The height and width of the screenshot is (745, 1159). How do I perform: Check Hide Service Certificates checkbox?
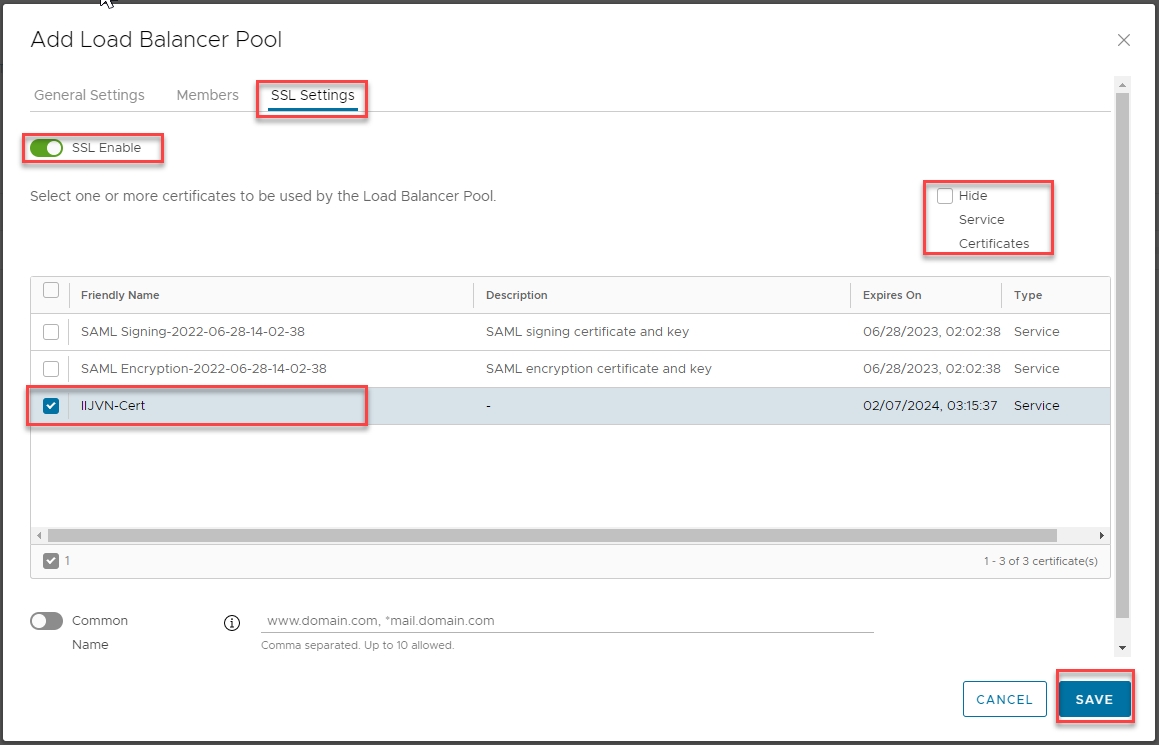coord(945,196)
